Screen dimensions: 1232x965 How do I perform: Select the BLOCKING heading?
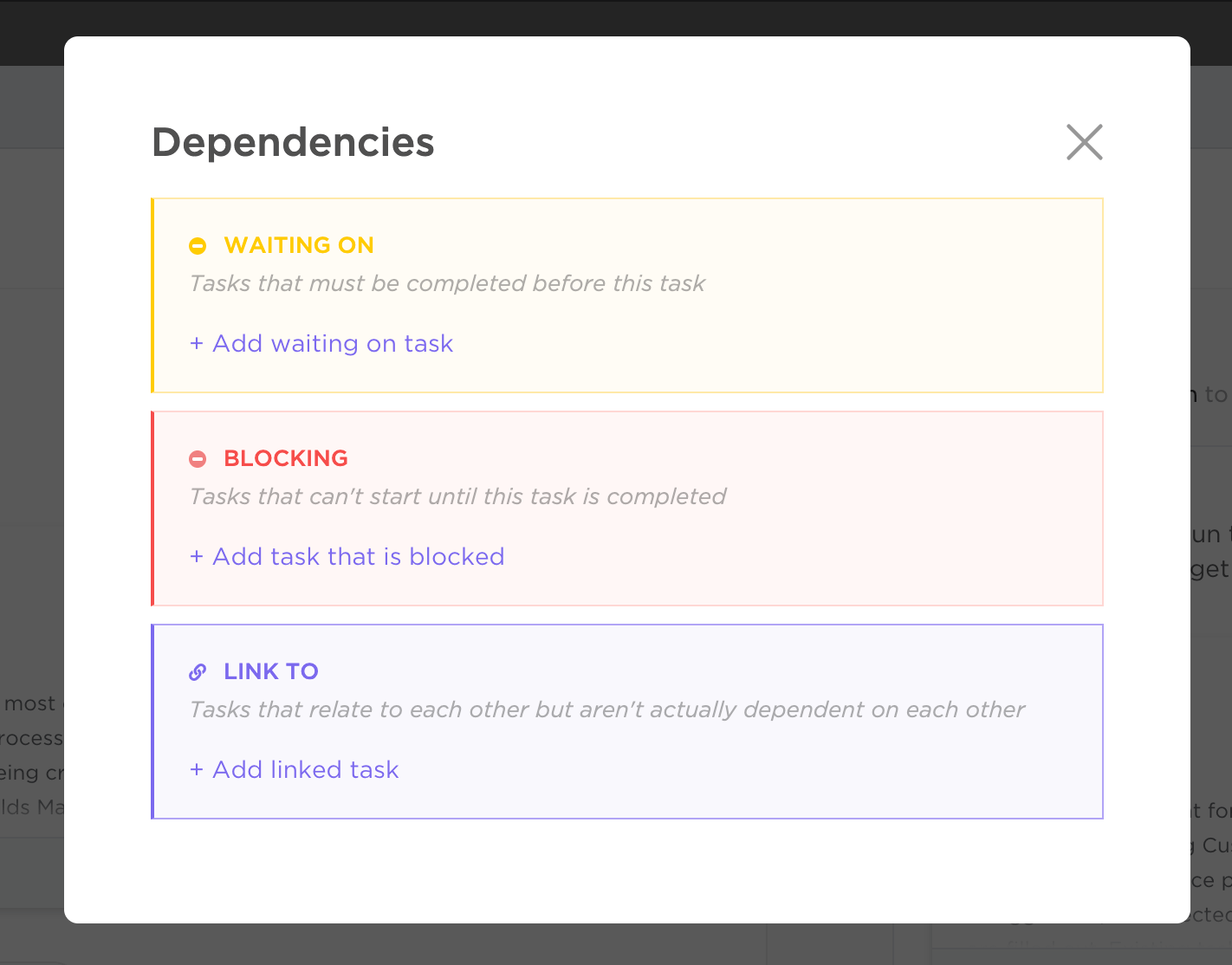(x=286, y=458)
